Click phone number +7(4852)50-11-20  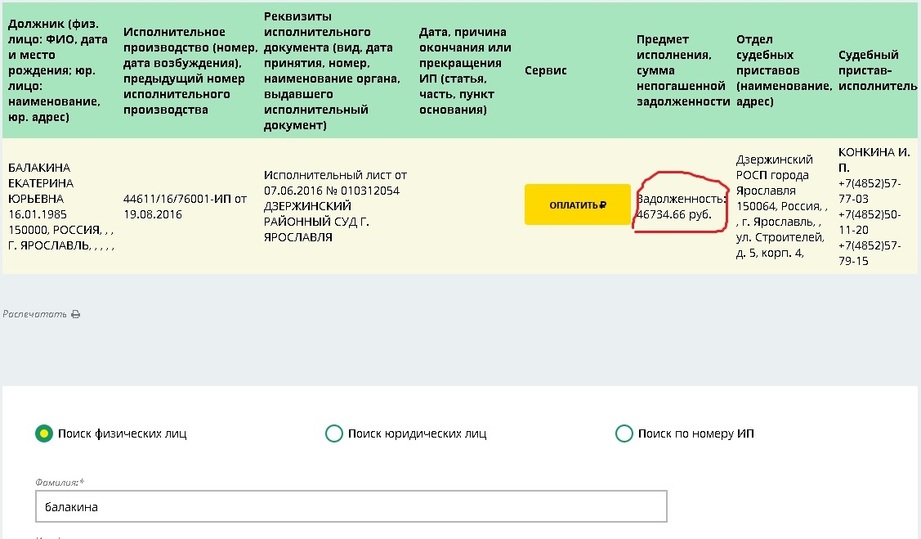869,222
